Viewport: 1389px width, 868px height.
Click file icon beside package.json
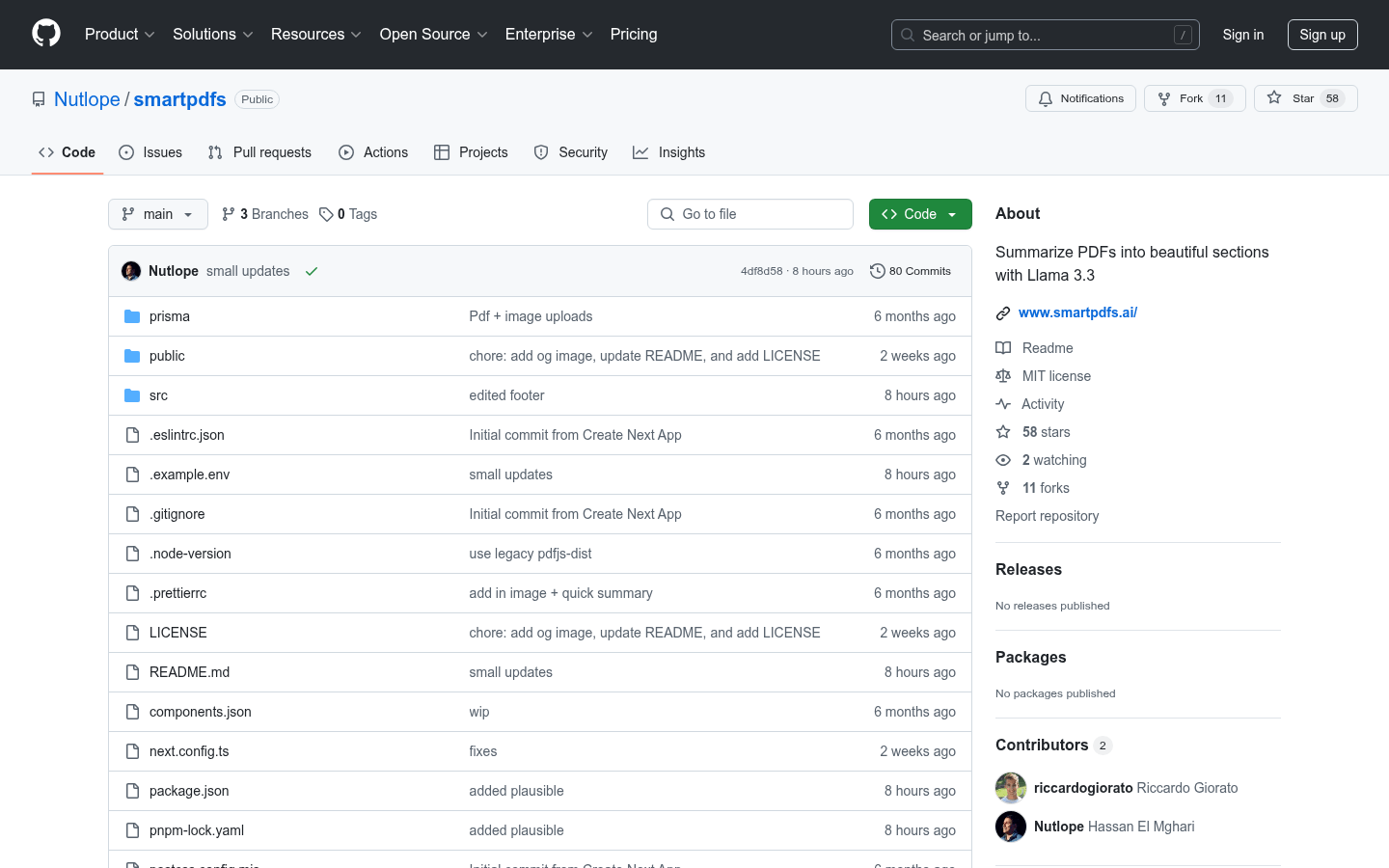(132, 791)
